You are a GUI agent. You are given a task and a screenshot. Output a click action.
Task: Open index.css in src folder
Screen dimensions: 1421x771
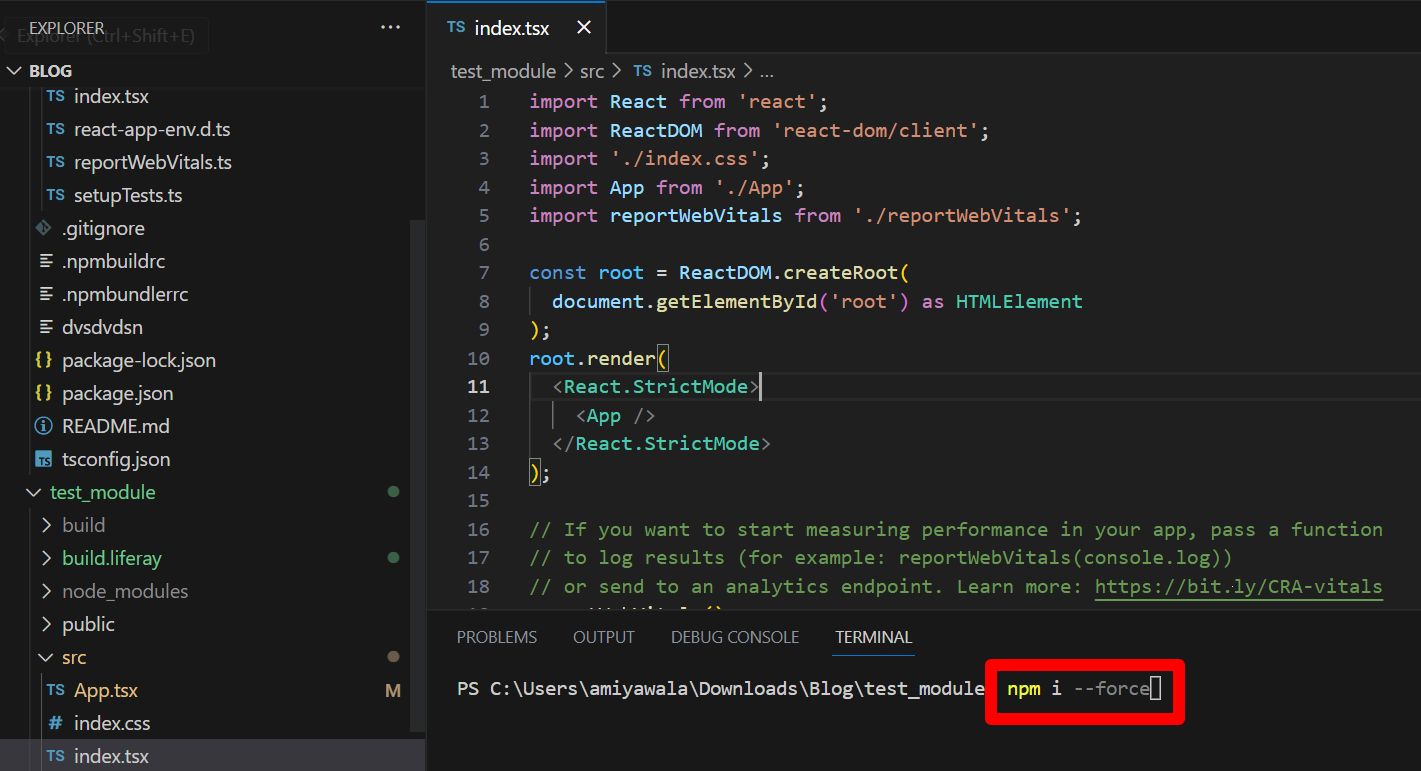tap(112, 723)
